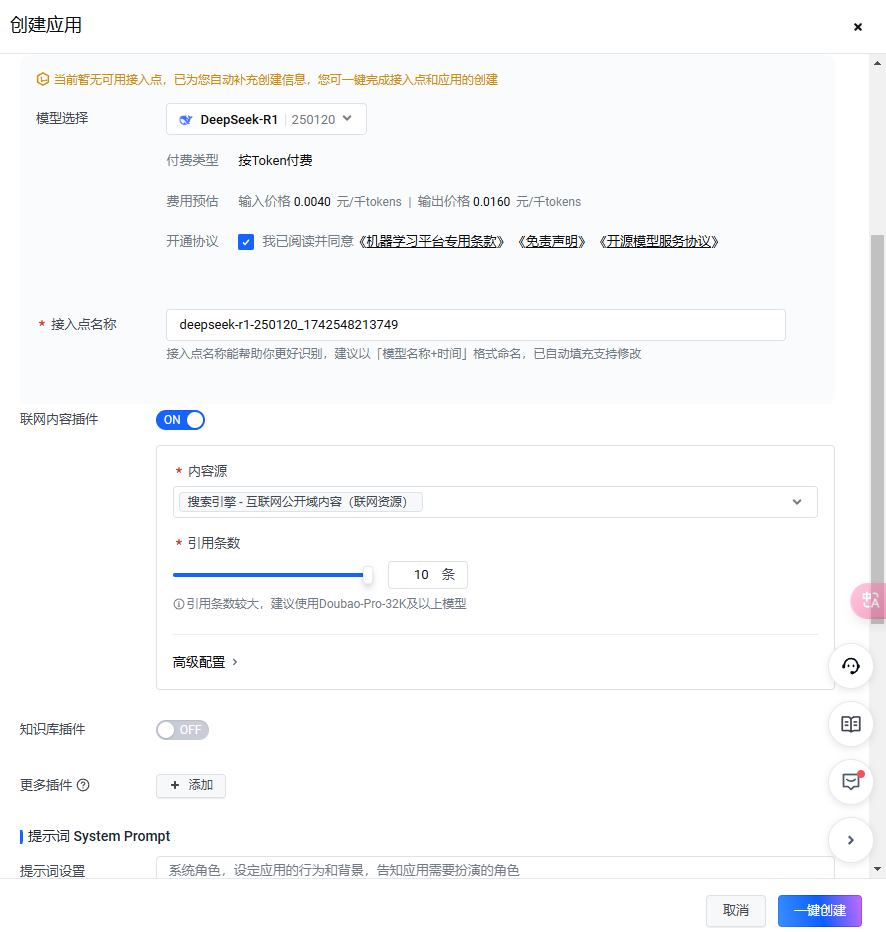Open the feedback message icon
This screenshot has width=886, height=932.
click(x=851, y=781)
